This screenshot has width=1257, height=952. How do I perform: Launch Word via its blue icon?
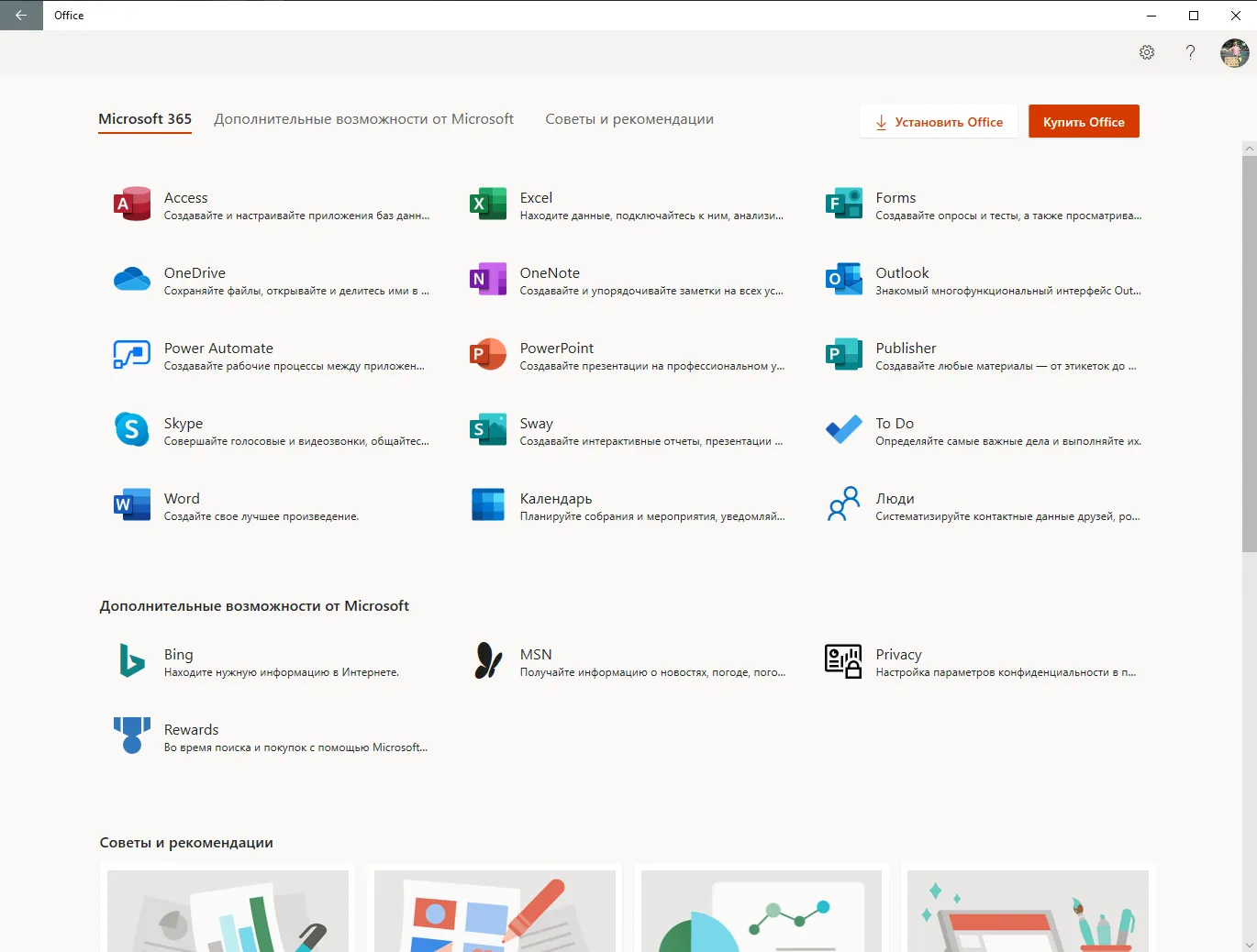click(132, 504)
